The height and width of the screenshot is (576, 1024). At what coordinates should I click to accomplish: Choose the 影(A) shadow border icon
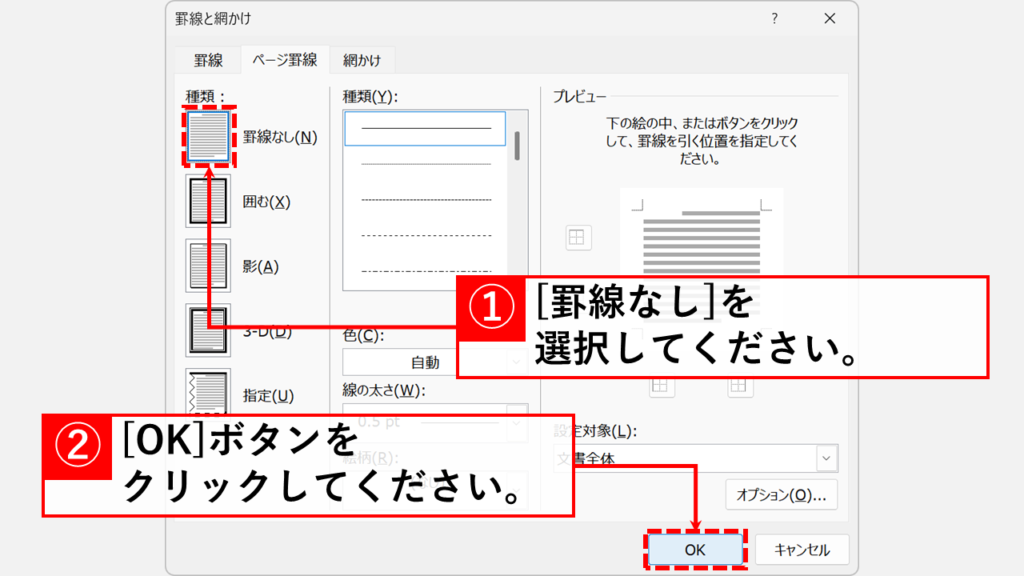(208, 266)
